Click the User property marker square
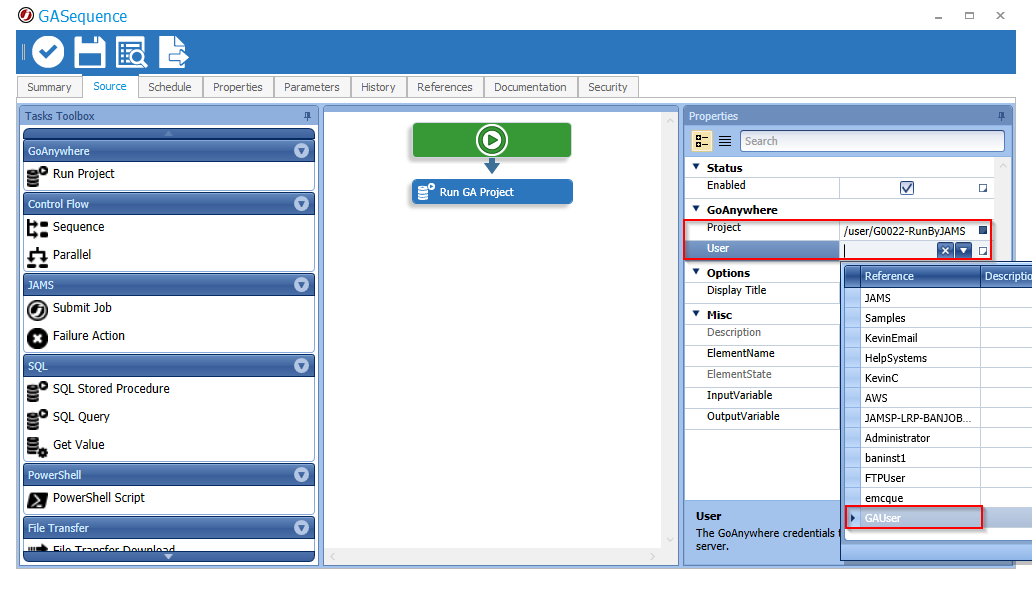Viewport: 1032px width, 590px height. click(983, 251)
